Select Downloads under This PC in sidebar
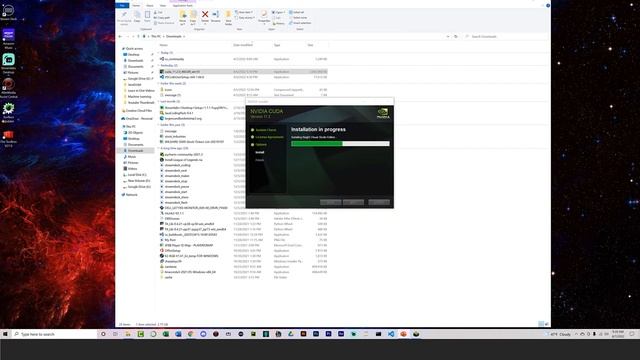640x360 pixels. 136,151
